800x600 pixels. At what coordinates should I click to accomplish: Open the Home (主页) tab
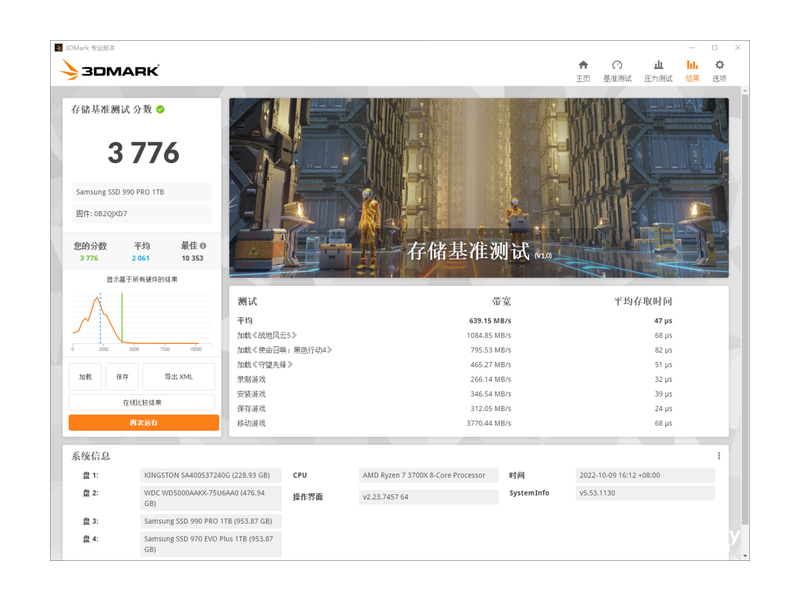pos(583,71)
